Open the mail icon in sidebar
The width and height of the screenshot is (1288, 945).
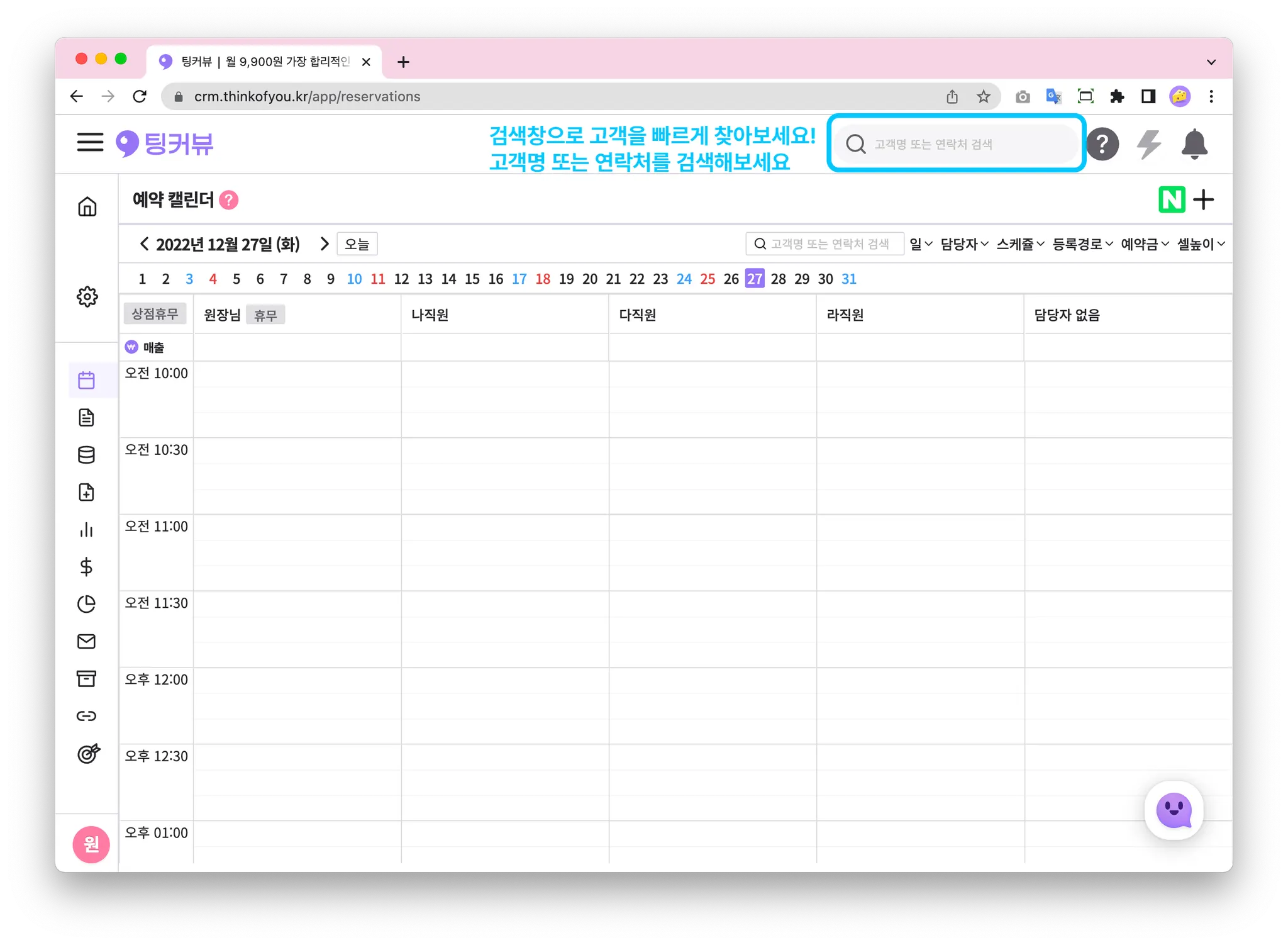[86, 641]
